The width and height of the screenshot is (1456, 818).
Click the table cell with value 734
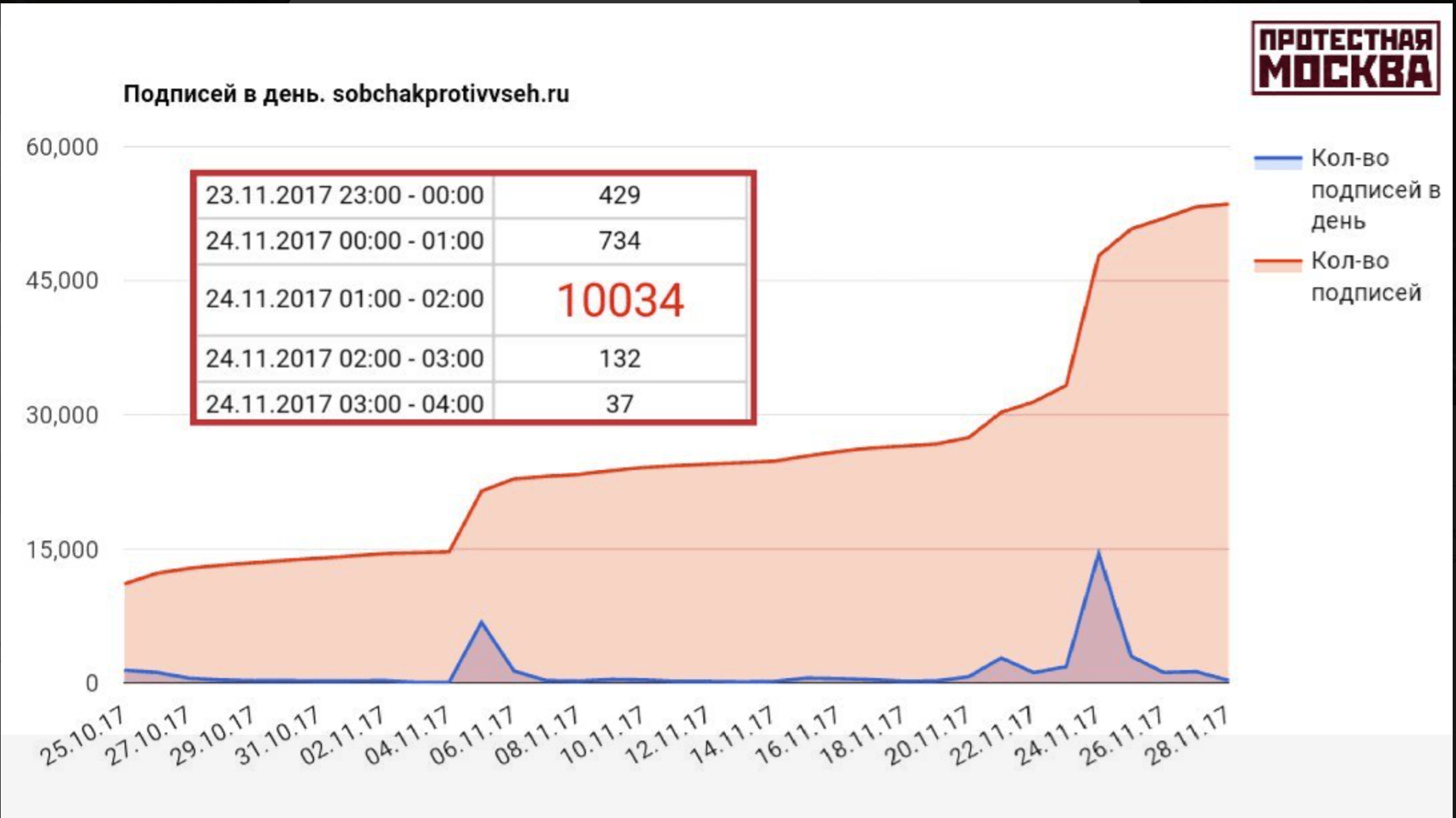619,241
